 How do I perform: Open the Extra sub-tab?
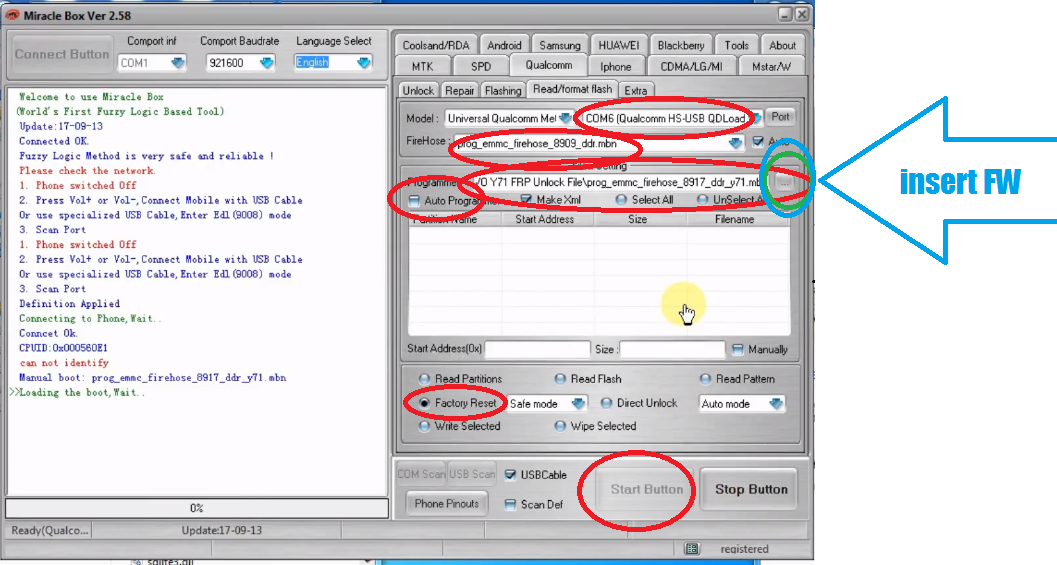coord(635,90)
